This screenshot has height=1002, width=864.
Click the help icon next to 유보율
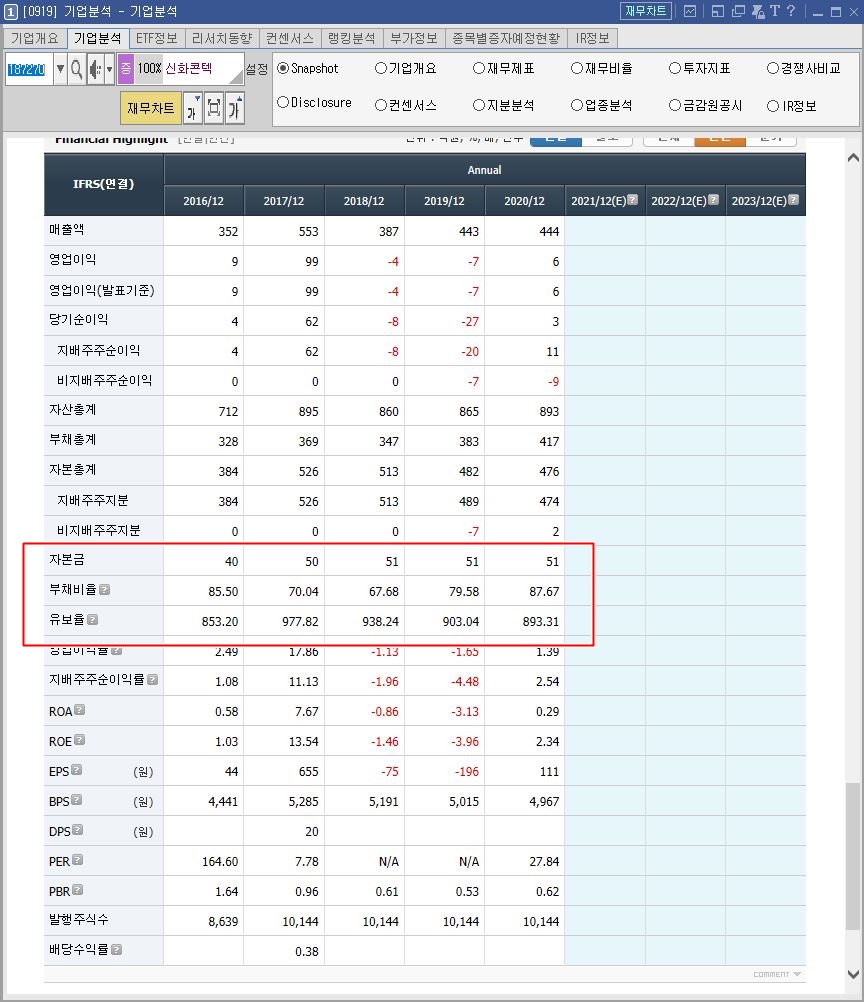[93, 619]
